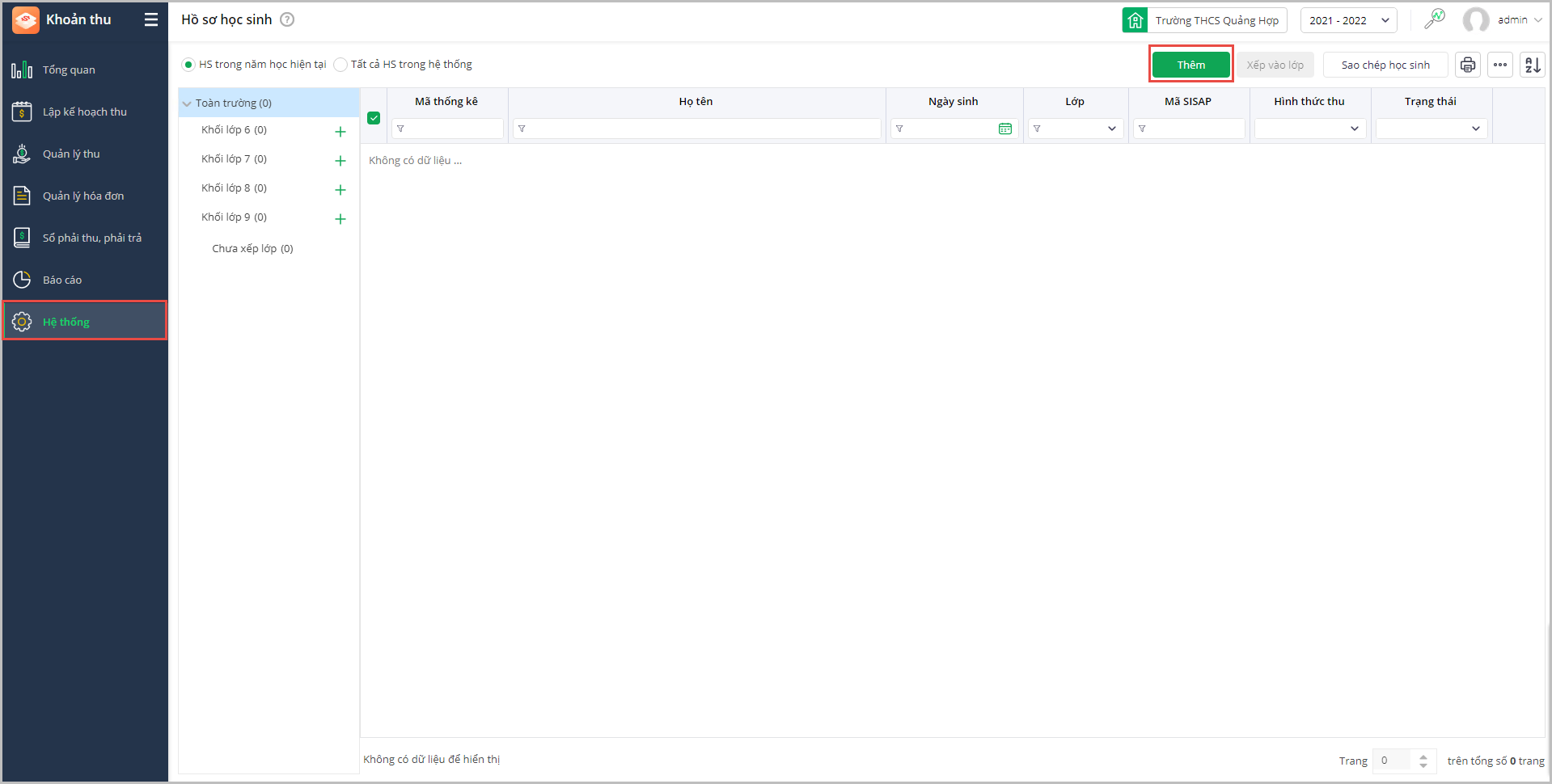This screenshot has height=784, width=1552.
Task: Select HS trong năm học hiện tại option
Action: click(x=188, y=65)
